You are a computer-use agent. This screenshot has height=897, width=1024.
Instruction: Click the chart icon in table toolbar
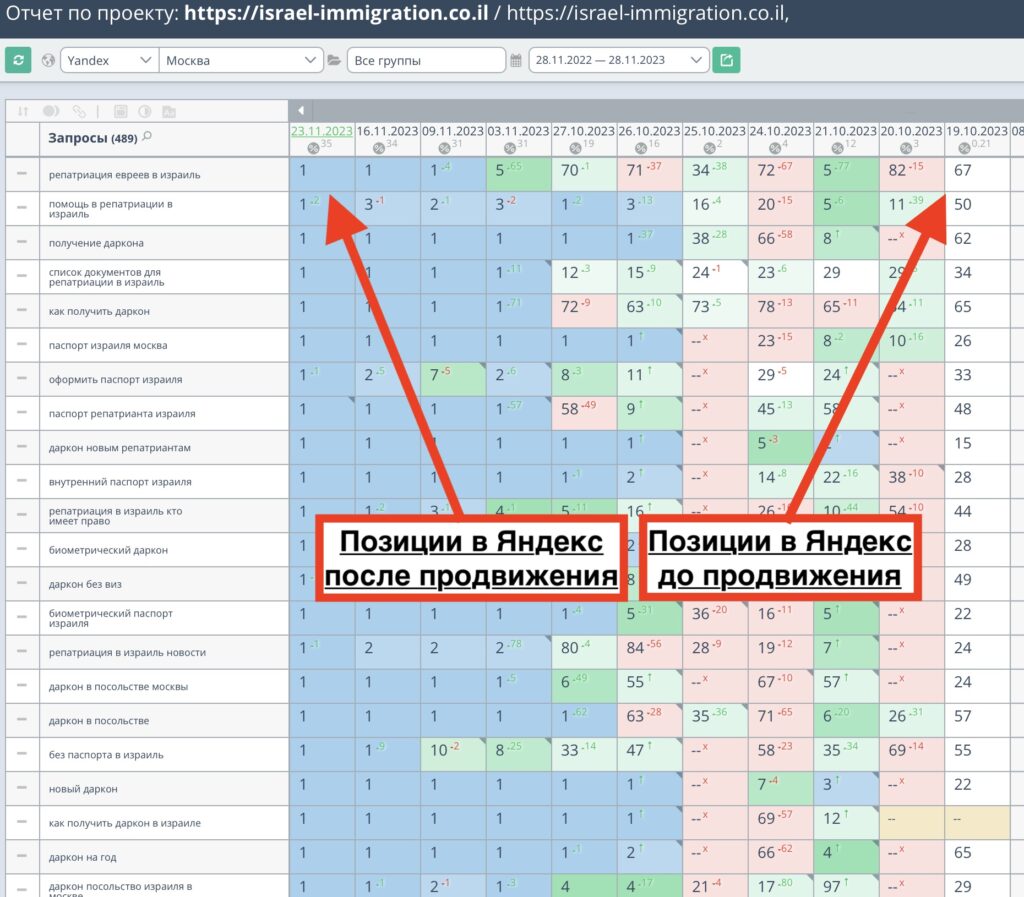click(x=169, y=112)
